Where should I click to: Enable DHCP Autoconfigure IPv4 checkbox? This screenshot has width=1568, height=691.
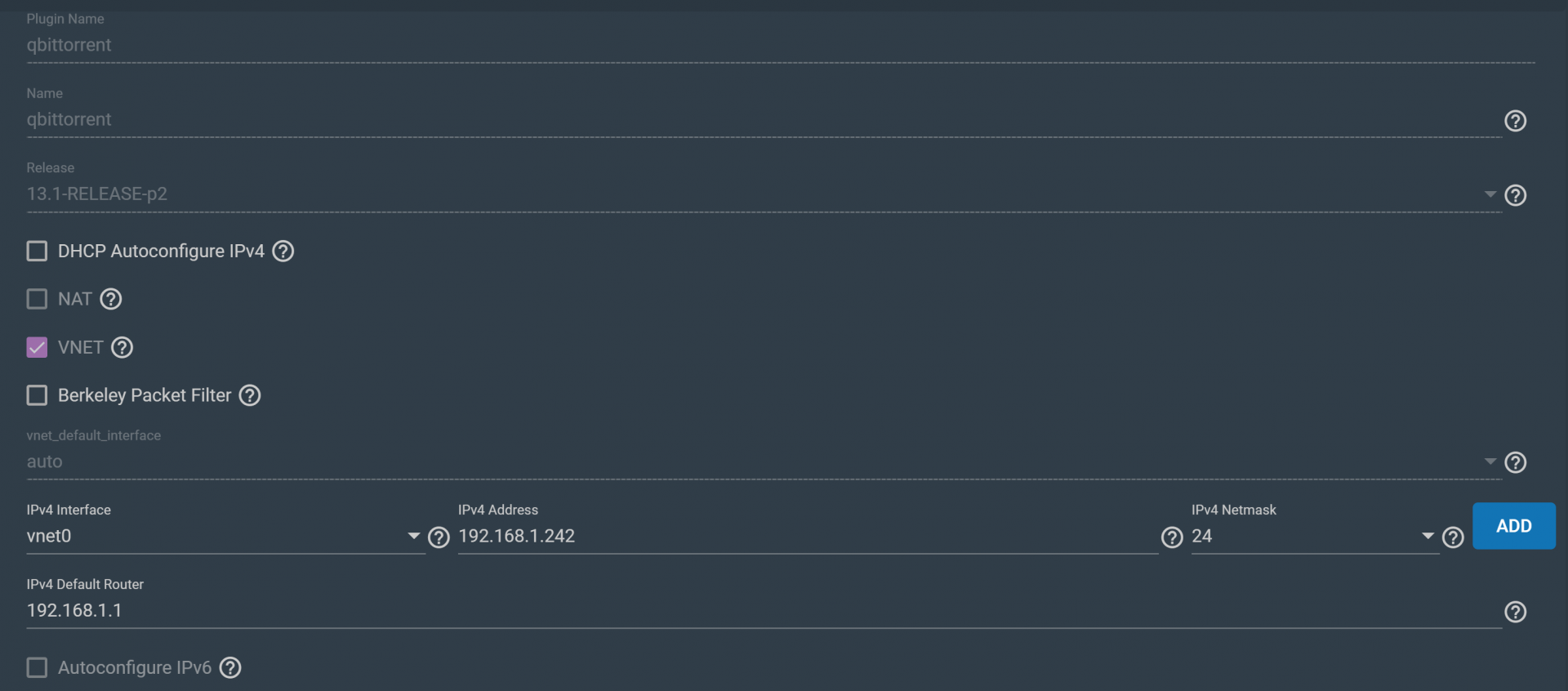[37, 251]
